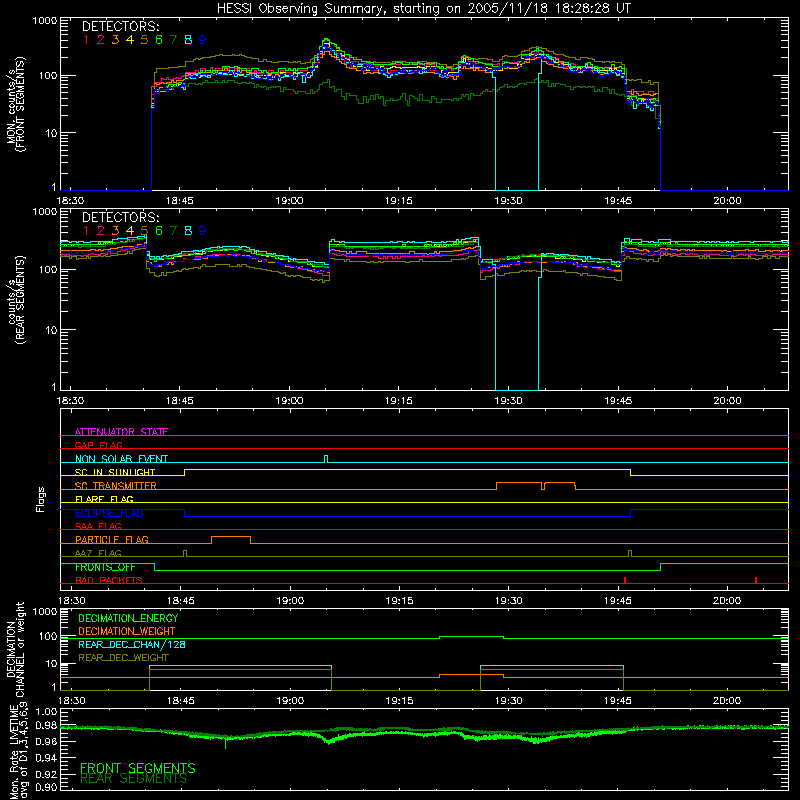Click the REAR SEGMENTS livetime legend text
800x800 pixels.
click(x=134, y=779)
